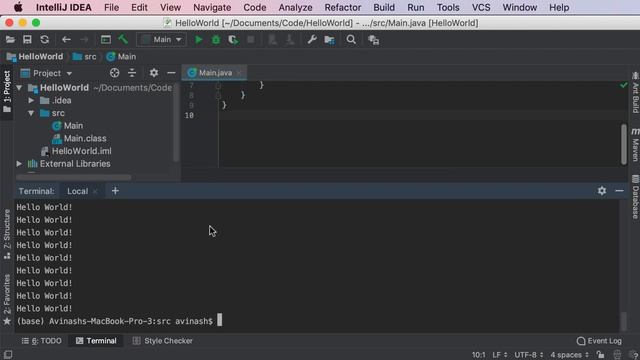Open file icon in main toolbar
640x360 pixels.
tap(10, 40)
